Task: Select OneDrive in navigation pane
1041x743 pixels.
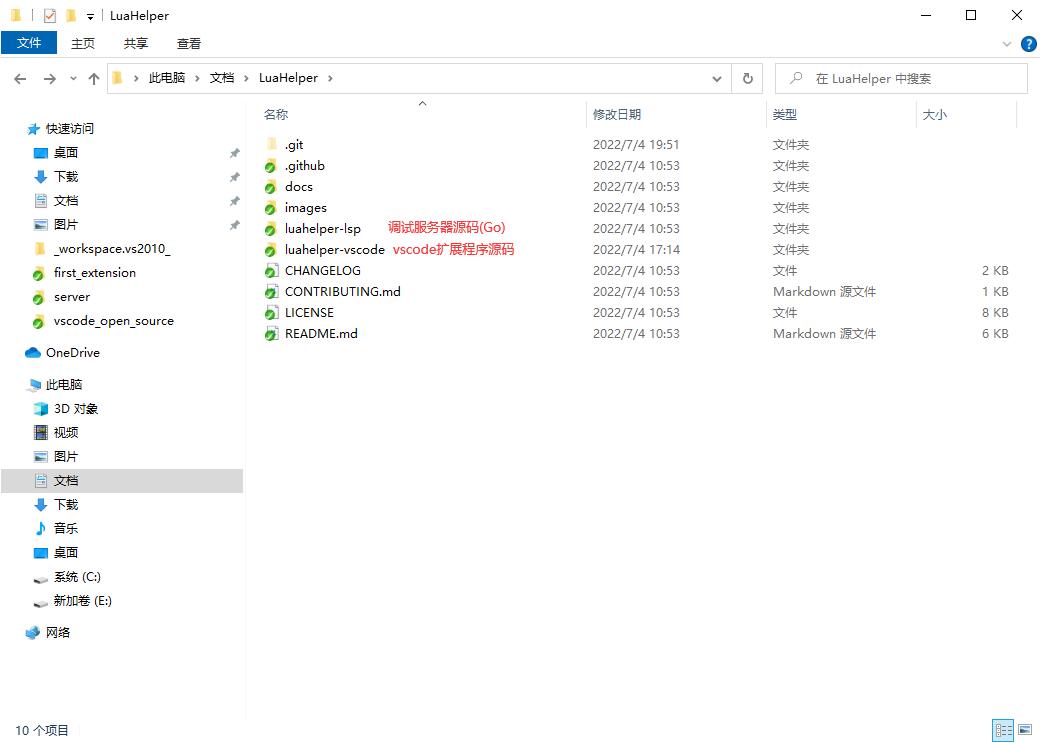Action: tap(72, 353)
